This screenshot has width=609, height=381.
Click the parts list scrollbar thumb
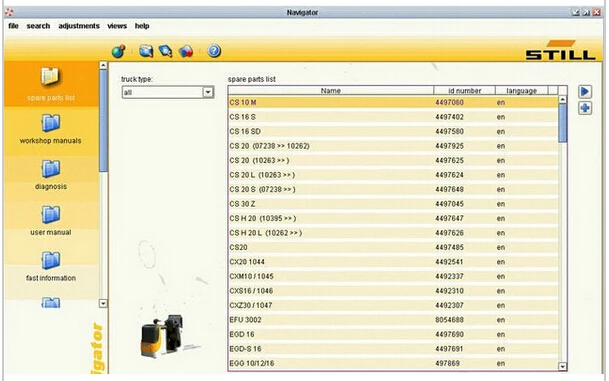pyautogui.click(x=562, y=123)
